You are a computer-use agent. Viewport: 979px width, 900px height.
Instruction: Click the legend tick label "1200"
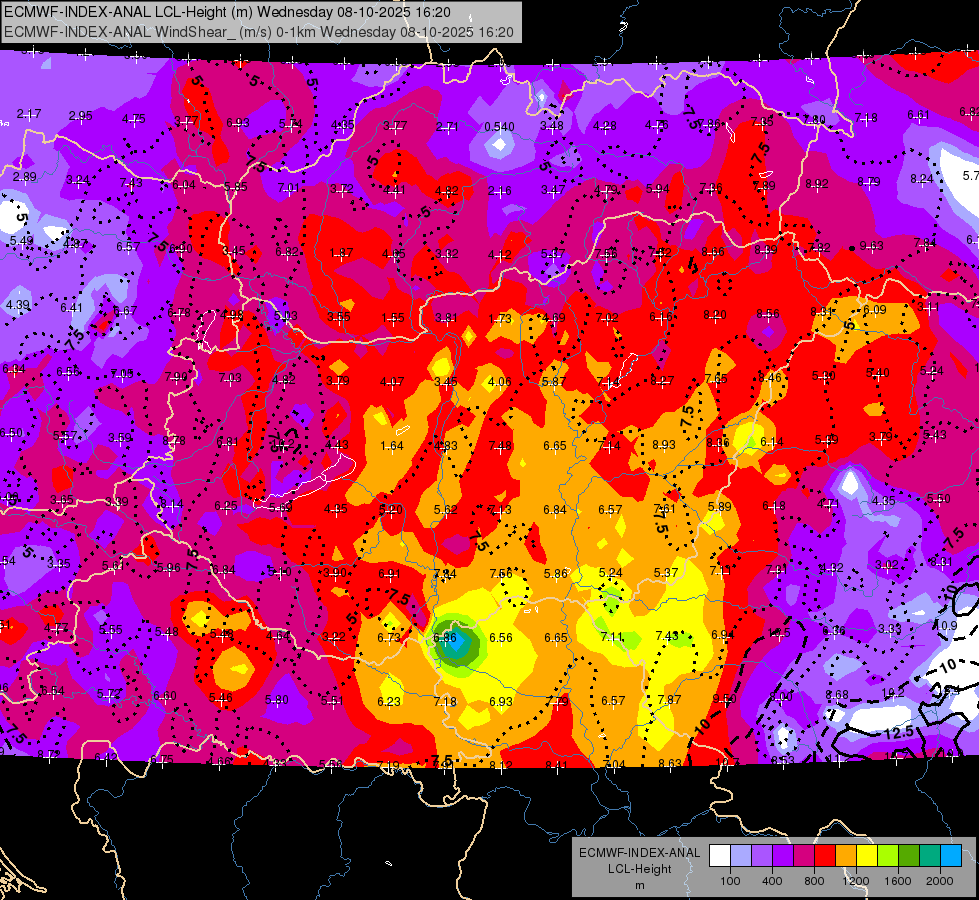855,881
